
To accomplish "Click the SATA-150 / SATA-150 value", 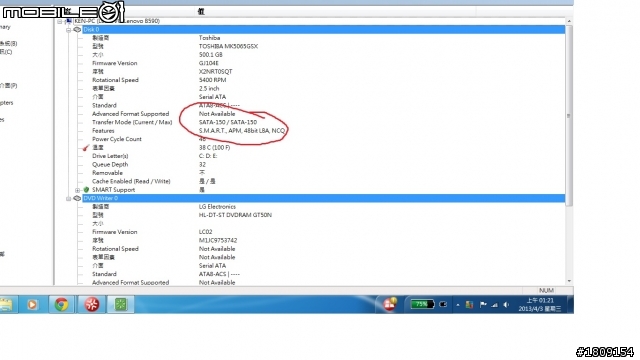I will point(228,122).
